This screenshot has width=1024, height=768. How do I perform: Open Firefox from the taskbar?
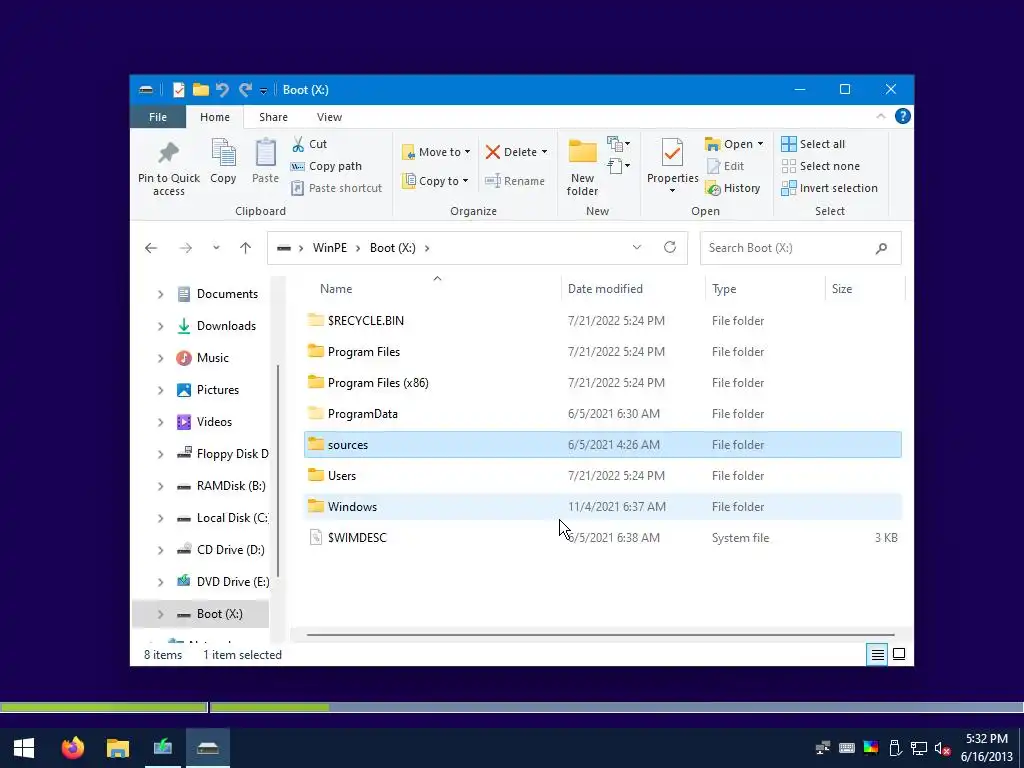(x=73, y=748)
